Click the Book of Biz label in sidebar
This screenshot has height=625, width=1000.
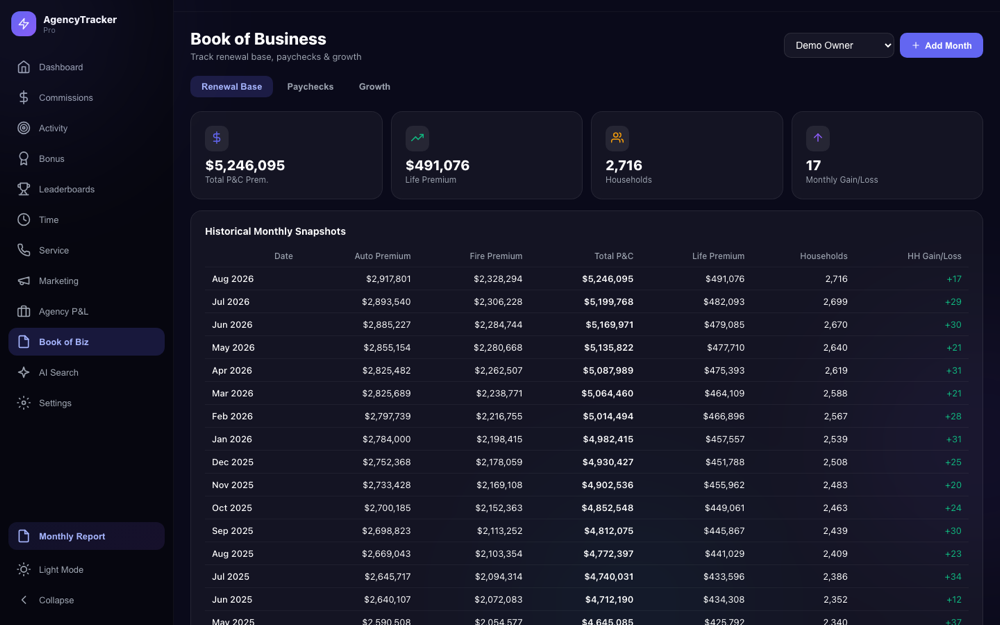pyautogui.click(x=64, y=342)
